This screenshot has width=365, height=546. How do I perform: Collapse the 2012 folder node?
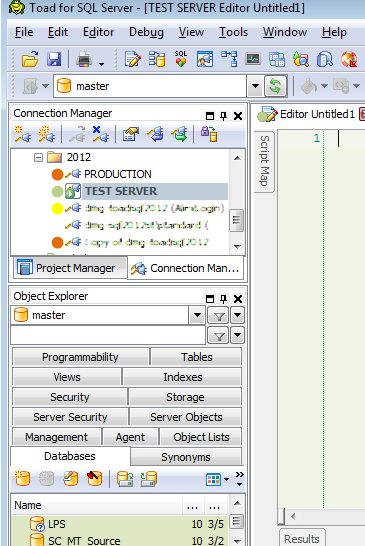click(x=38, y=158)
